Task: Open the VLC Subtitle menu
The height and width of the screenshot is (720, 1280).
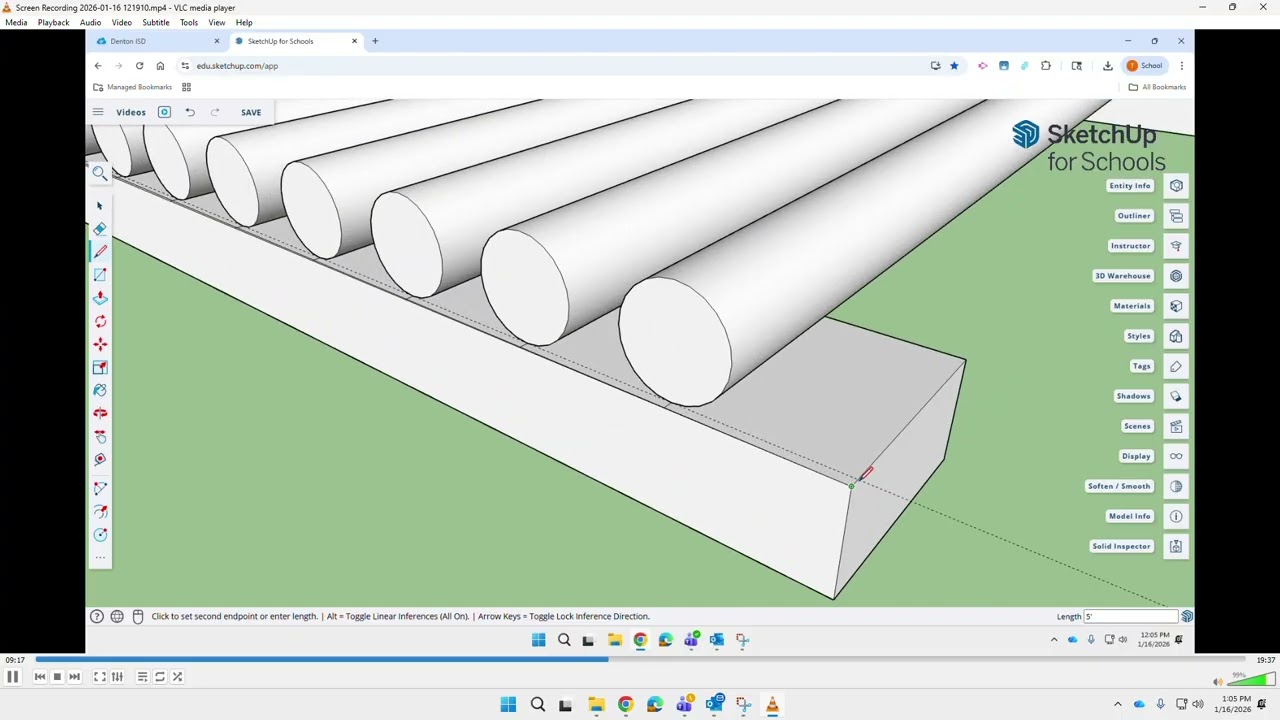Action: tap(156, 22)
